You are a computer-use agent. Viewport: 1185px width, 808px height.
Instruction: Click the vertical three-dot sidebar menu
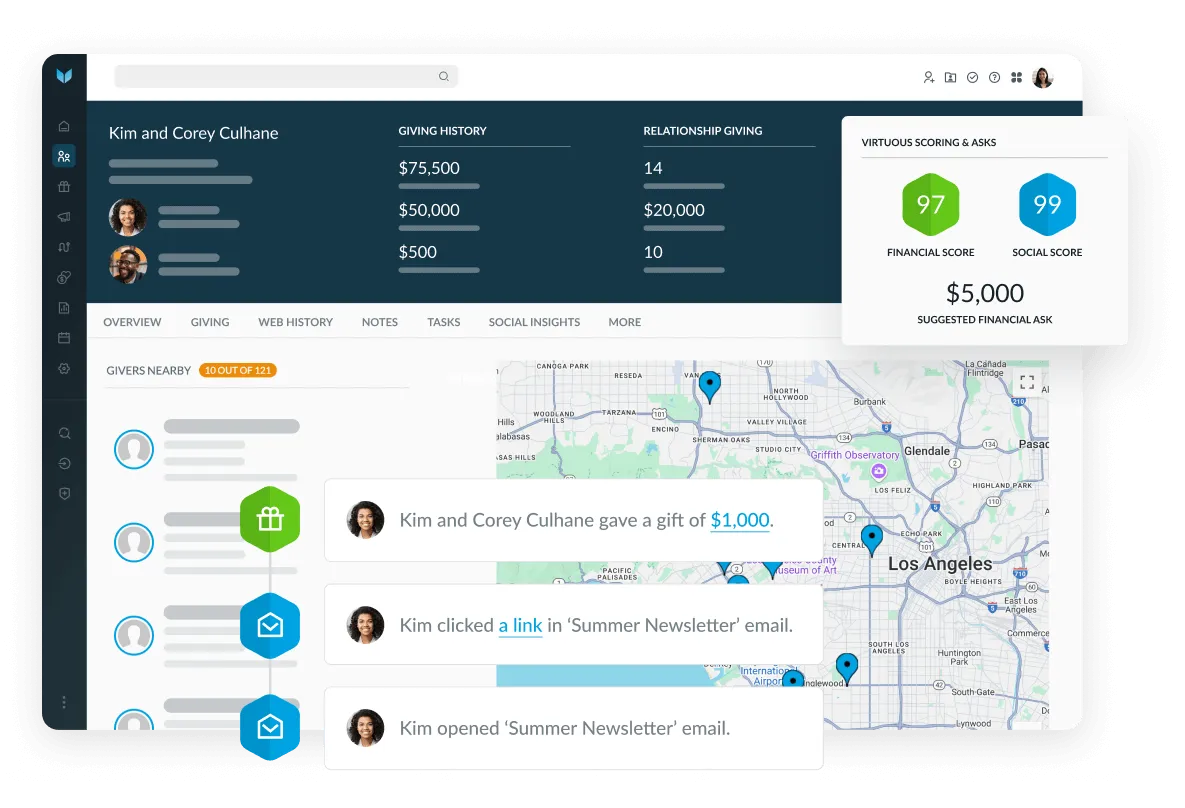click(64, 702)
